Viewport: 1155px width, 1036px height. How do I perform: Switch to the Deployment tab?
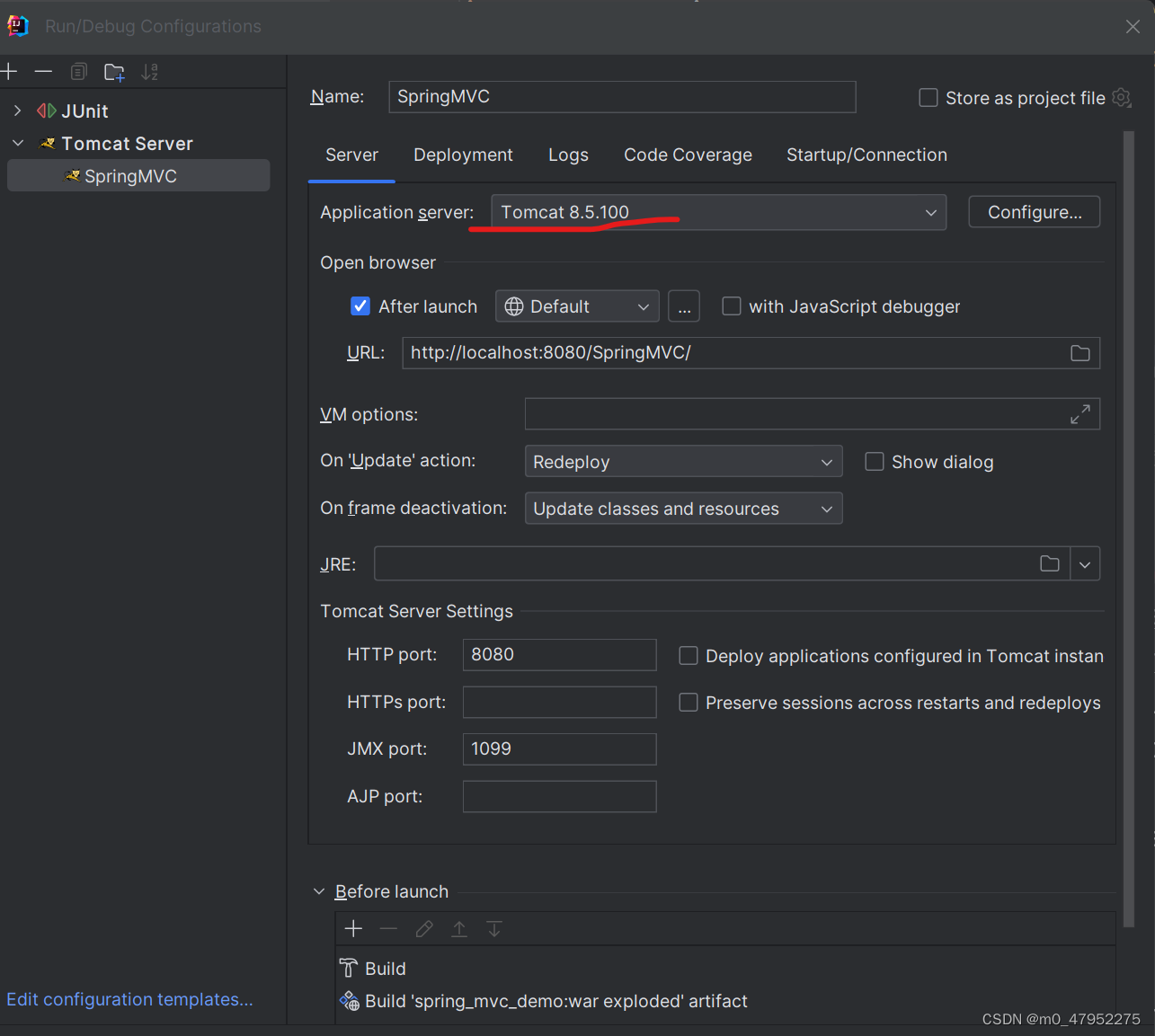(463, 155)
